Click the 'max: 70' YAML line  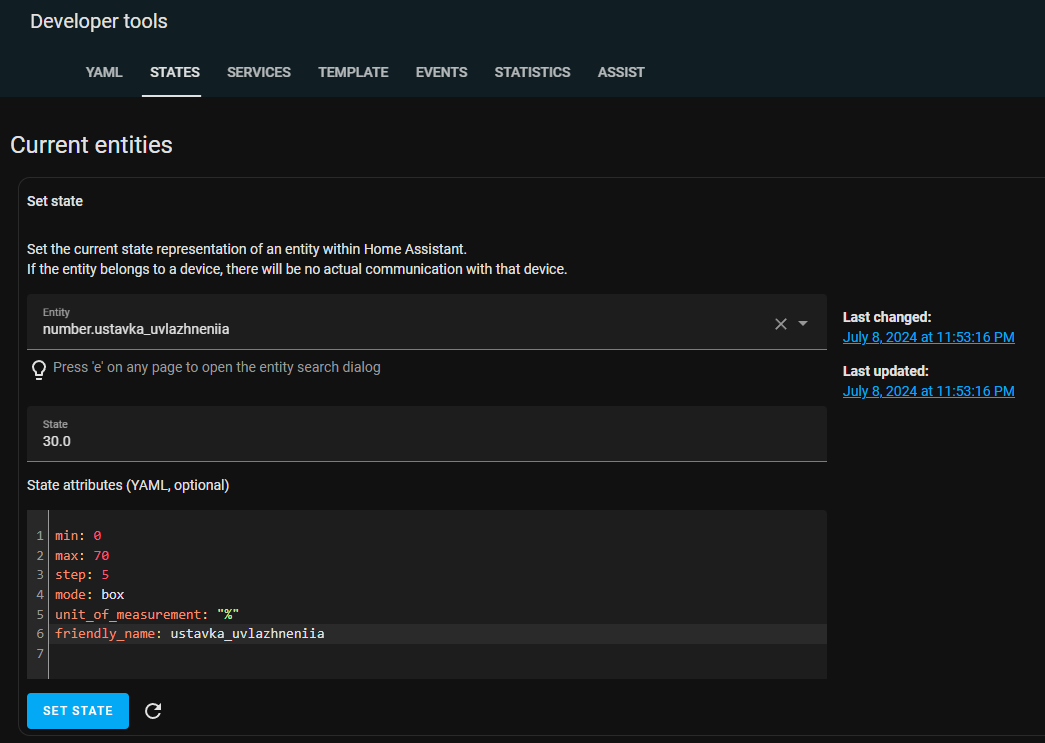click(x=82, y=555)
